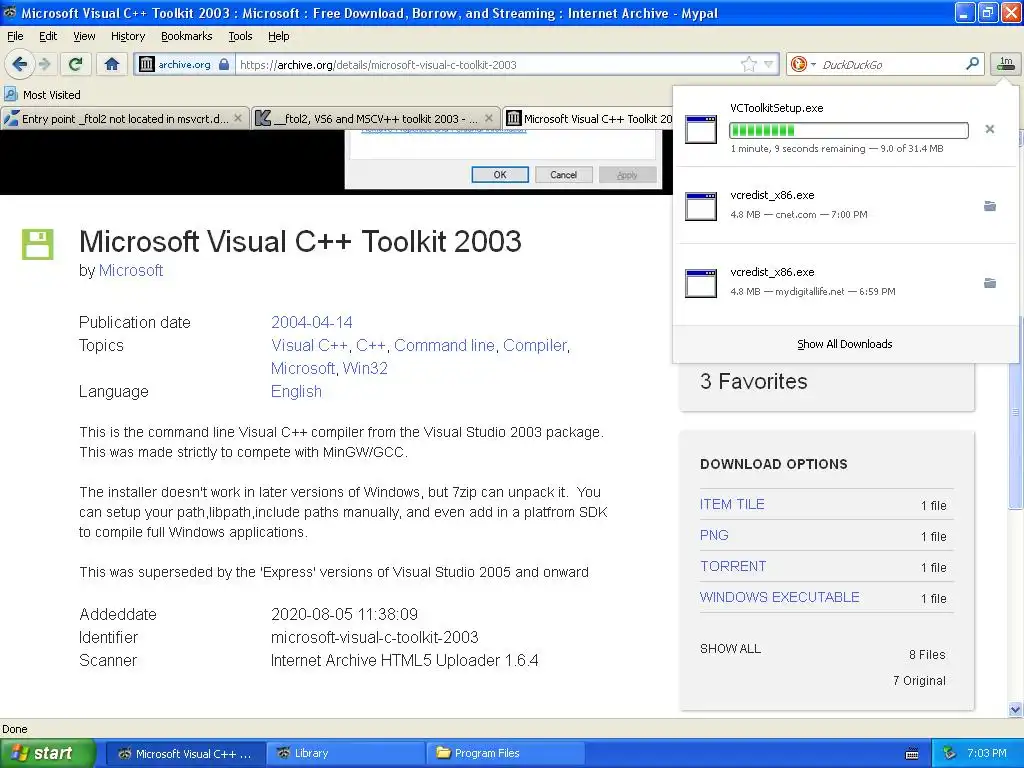Open the Microsoft author link
This screenshot has width=1024, height=768.
131,270
